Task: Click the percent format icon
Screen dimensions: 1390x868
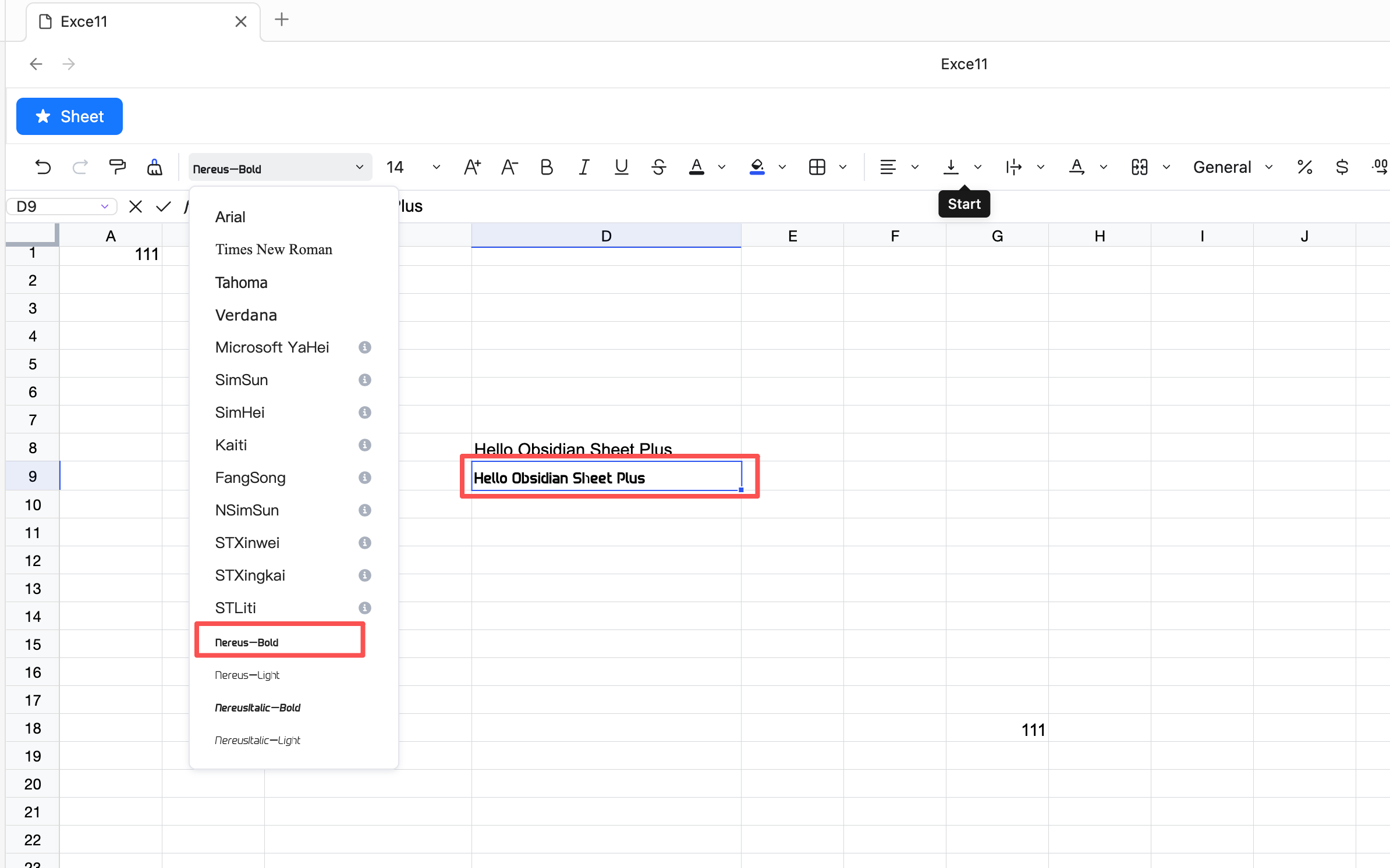Action: [1304, 168]
